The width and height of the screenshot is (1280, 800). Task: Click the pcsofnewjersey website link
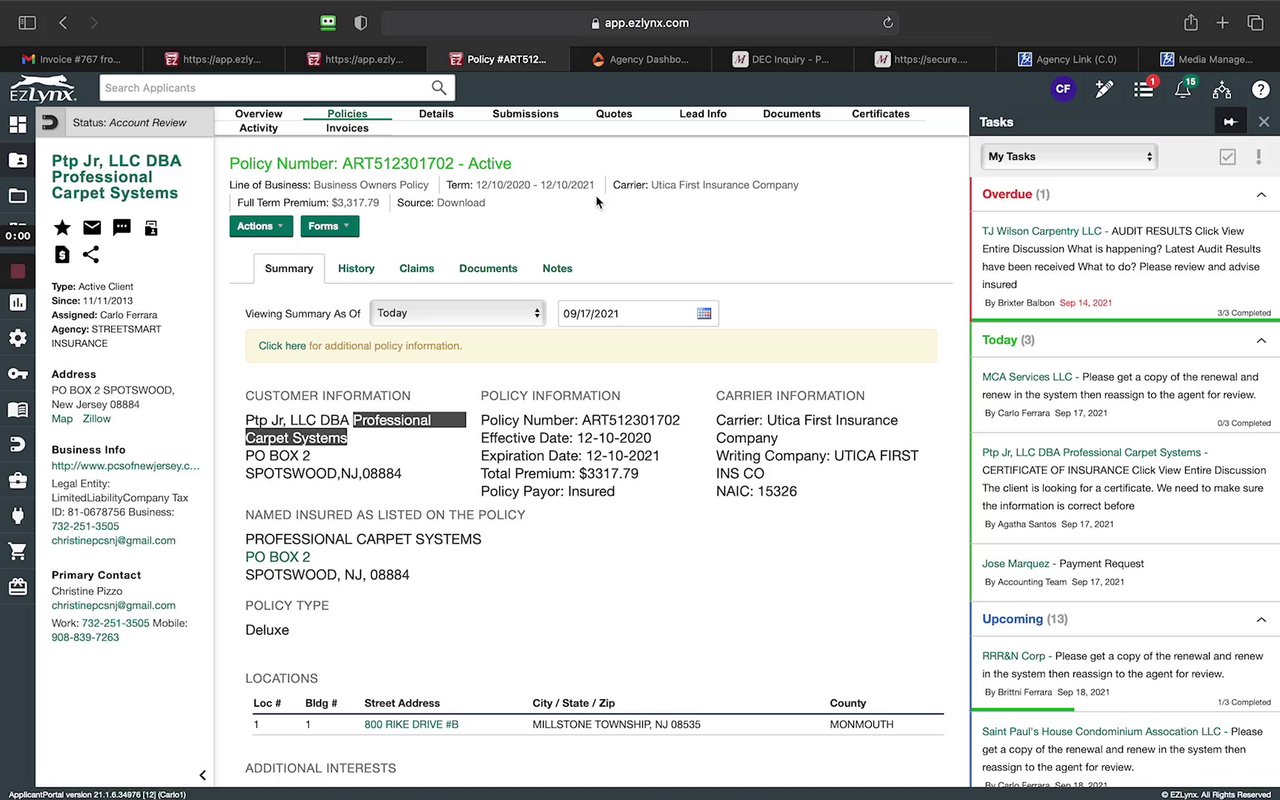point(126,465)
